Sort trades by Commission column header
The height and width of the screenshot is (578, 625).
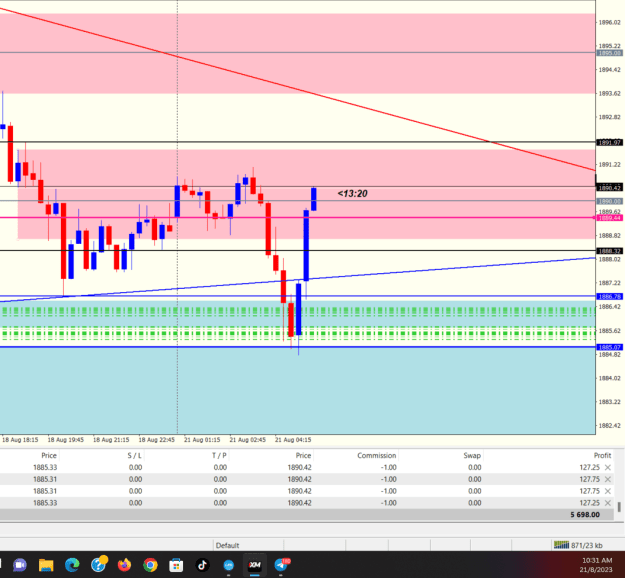pos(376,455)
